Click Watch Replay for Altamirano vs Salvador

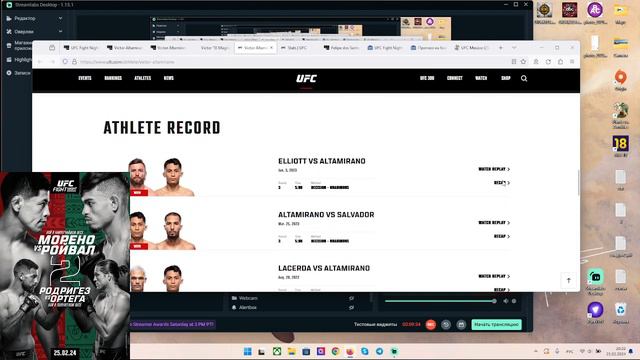click(494, 222)
